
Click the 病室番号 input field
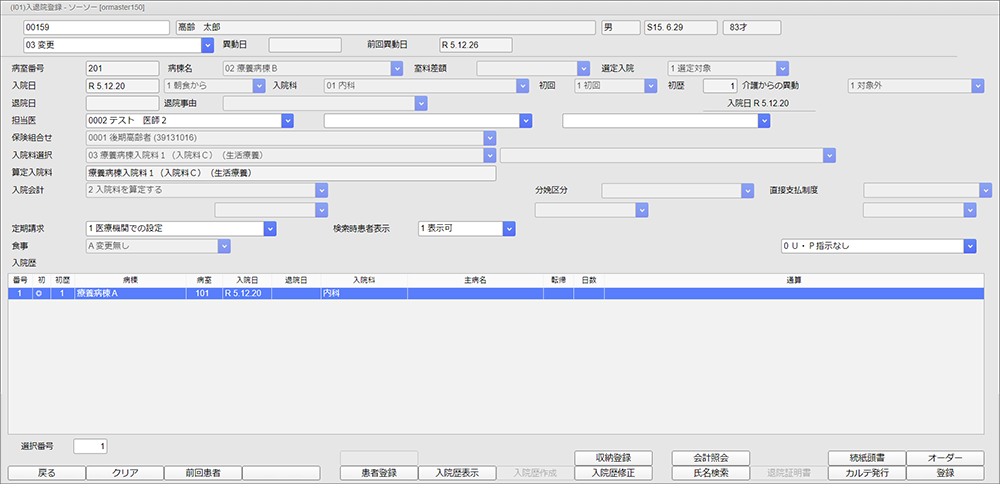point(123,69)
